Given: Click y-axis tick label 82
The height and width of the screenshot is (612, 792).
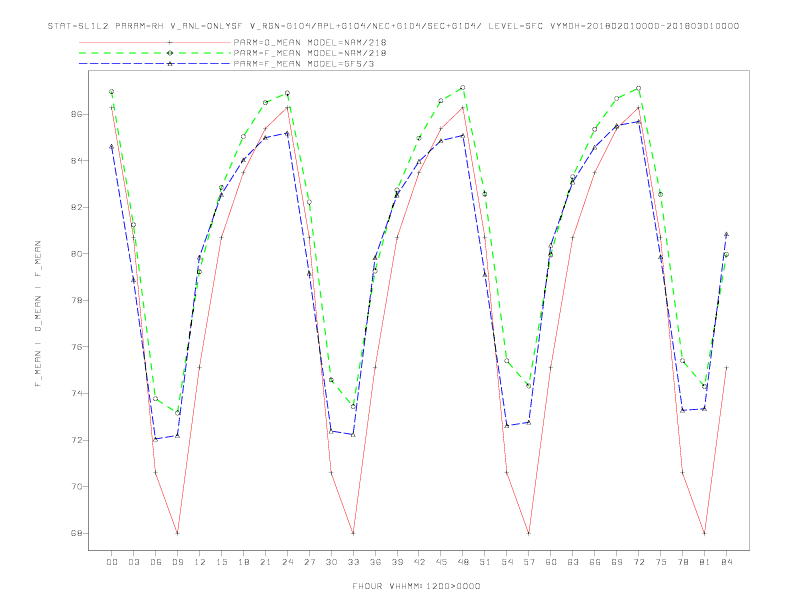Looking at the screenshot, I should pyautogui.click(x=75, y=208).
